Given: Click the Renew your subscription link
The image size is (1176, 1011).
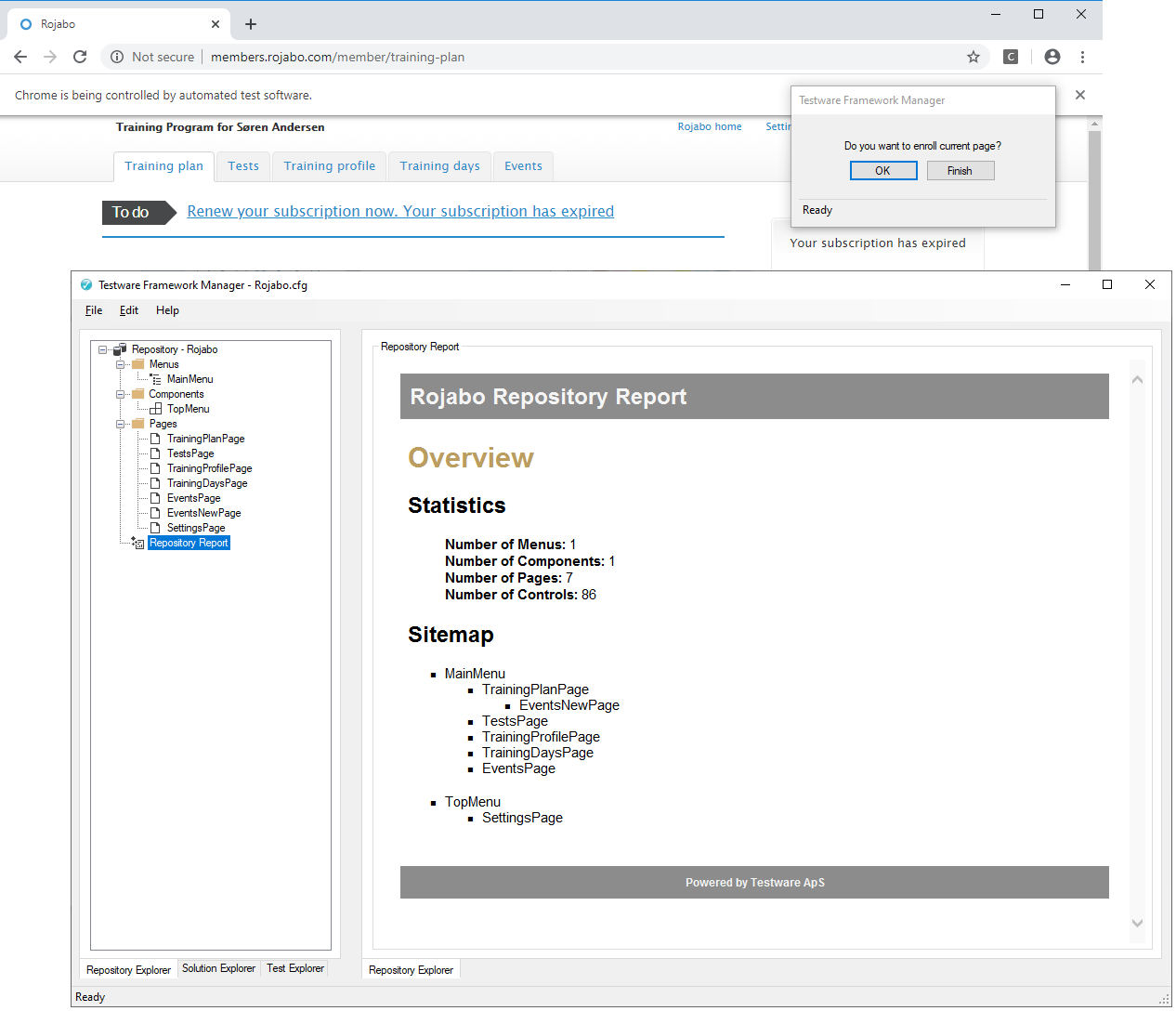Looking at the screenshot, I should click(400, 211).
